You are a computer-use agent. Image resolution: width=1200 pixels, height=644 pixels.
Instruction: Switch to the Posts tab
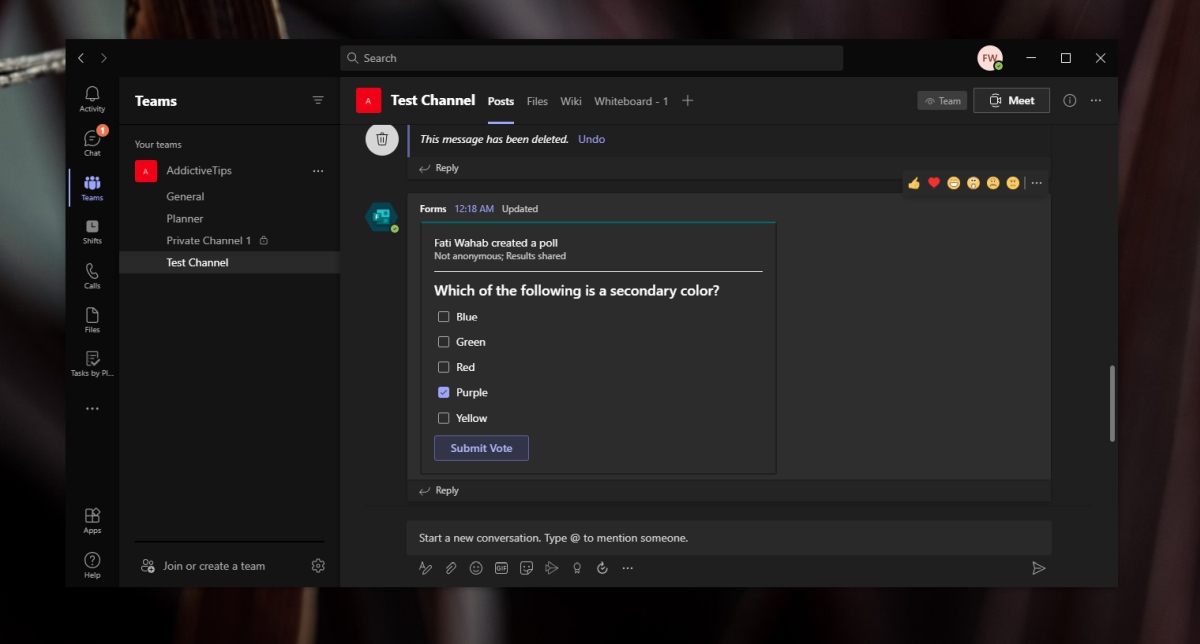(501, 101)
